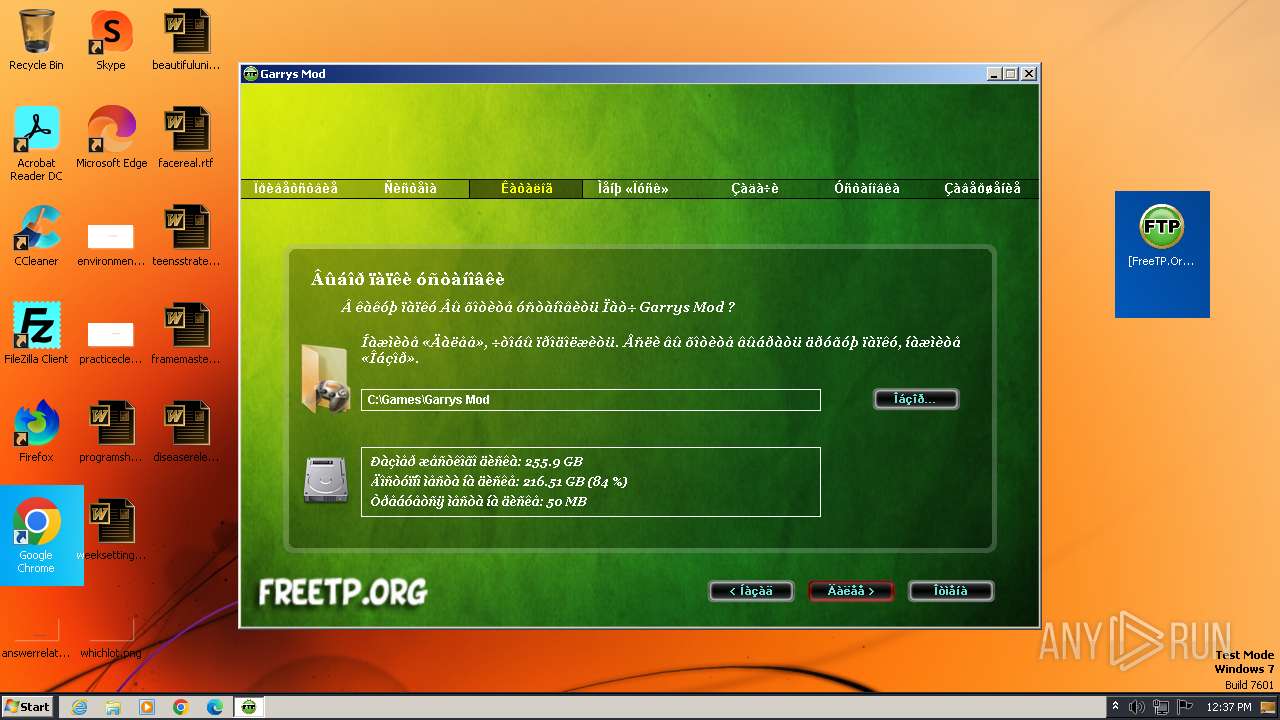This screenshot has height=720, width=1280.
Task: Close the Garrys Mod installer window
Action: pos(1028,74)
